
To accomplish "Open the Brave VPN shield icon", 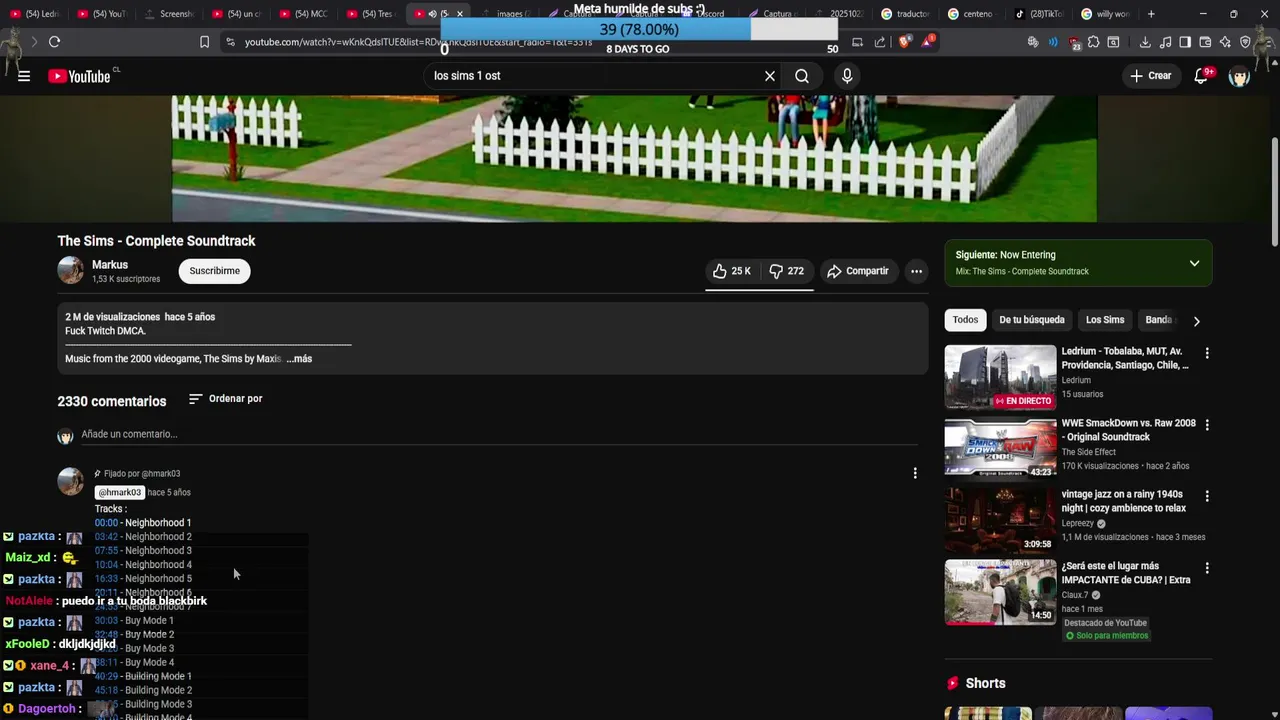I will click(1245, 42).
